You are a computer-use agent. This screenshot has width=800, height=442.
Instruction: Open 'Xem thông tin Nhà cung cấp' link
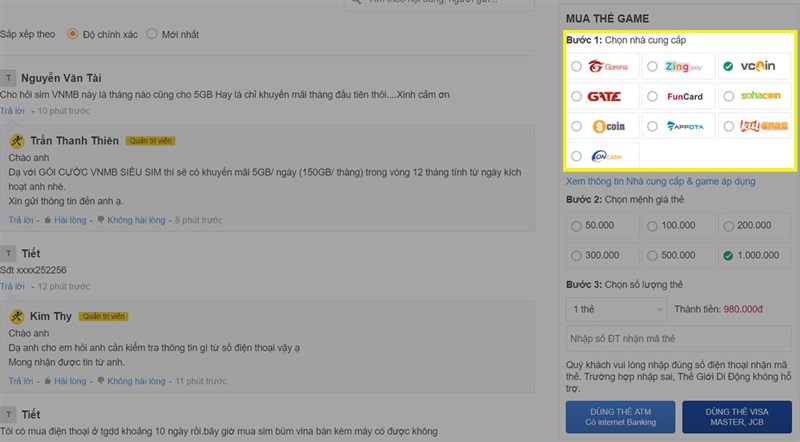660,181
